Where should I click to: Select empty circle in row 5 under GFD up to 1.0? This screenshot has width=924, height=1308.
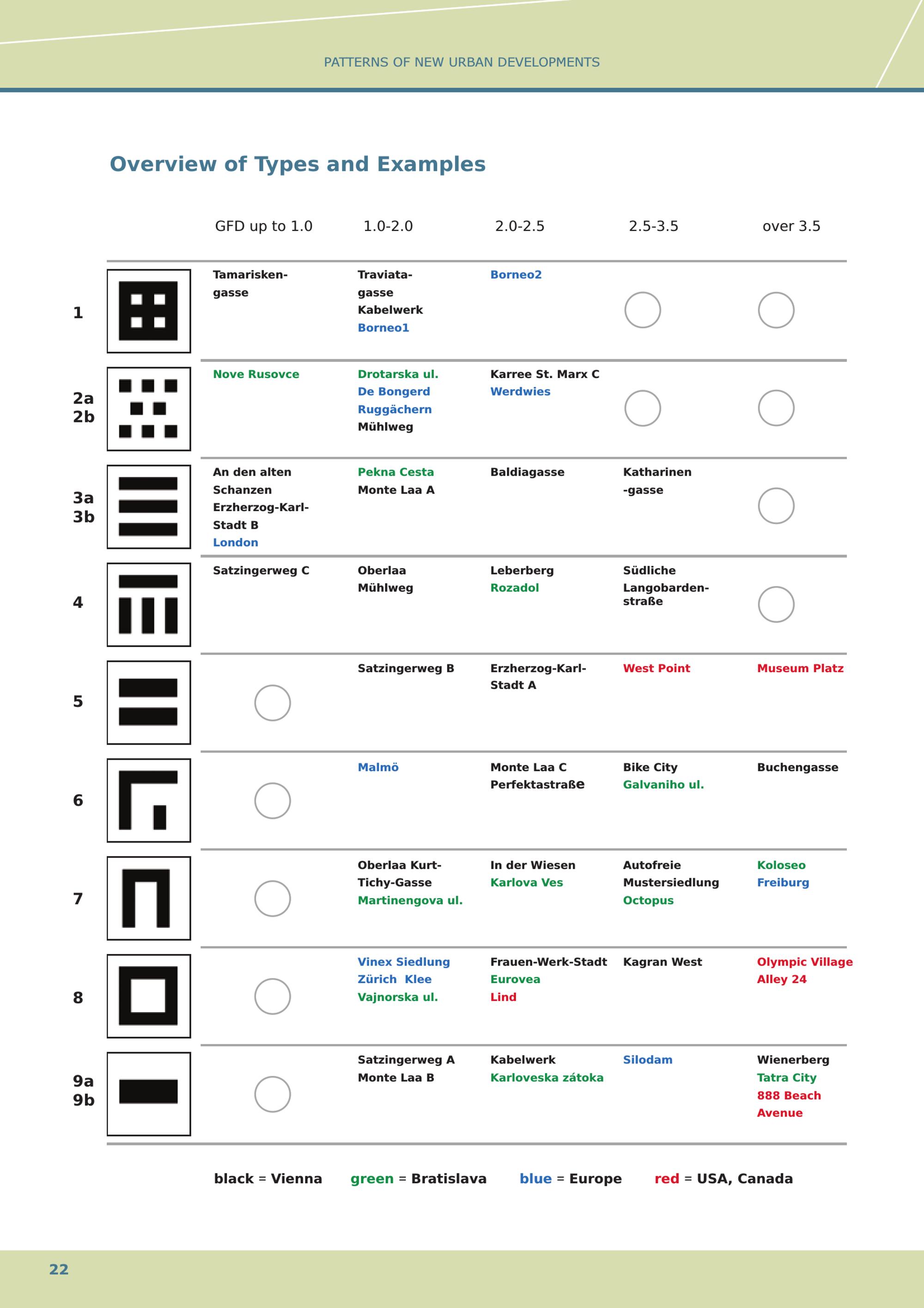click(x=273, y=703)
